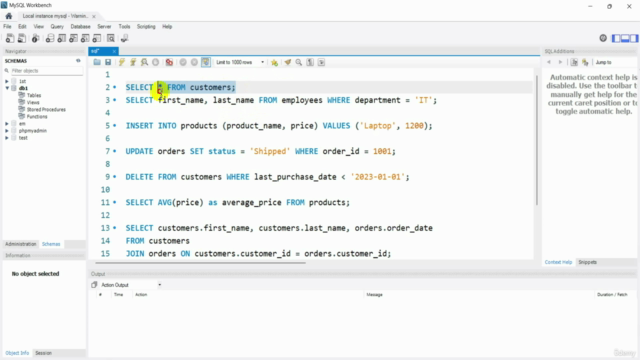Toggle stop-on-error execution mode
This screenshot has width=640, height=360.
[x=169, y=62]
